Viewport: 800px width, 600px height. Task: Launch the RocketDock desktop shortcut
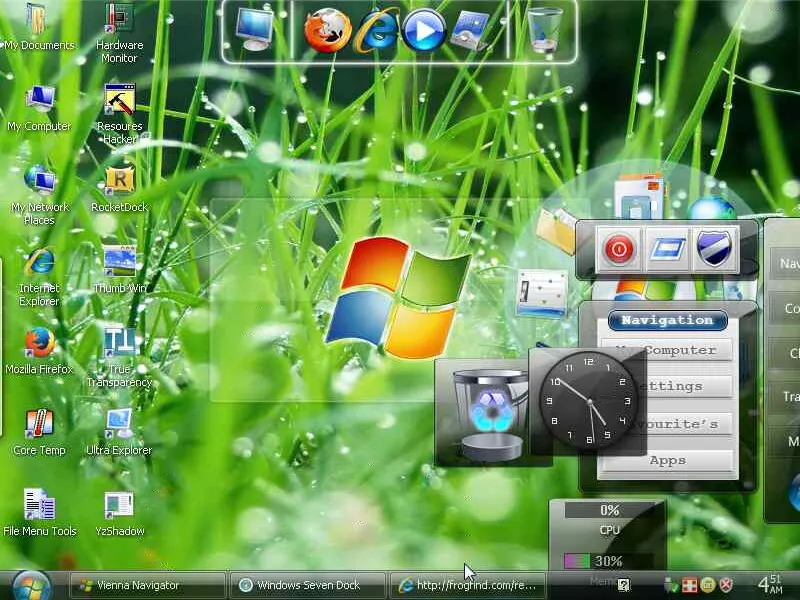point(119,188)
